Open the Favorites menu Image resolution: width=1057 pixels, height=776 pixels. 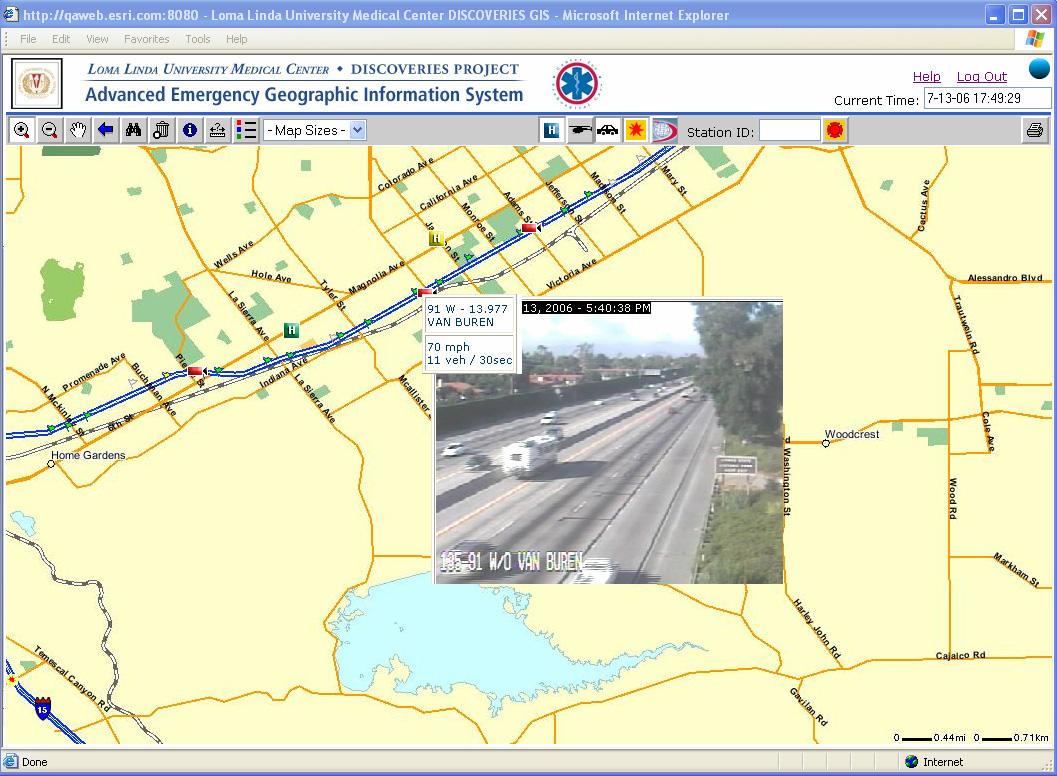click(147, 39)
